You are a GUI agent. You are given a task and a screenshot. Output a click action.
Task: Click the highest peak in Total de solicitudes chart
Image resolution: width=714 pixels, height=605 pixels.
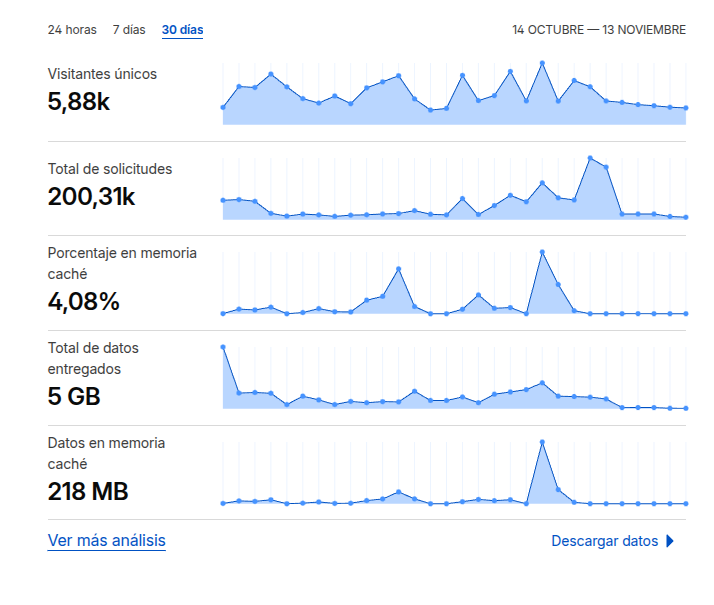(590, 158)
